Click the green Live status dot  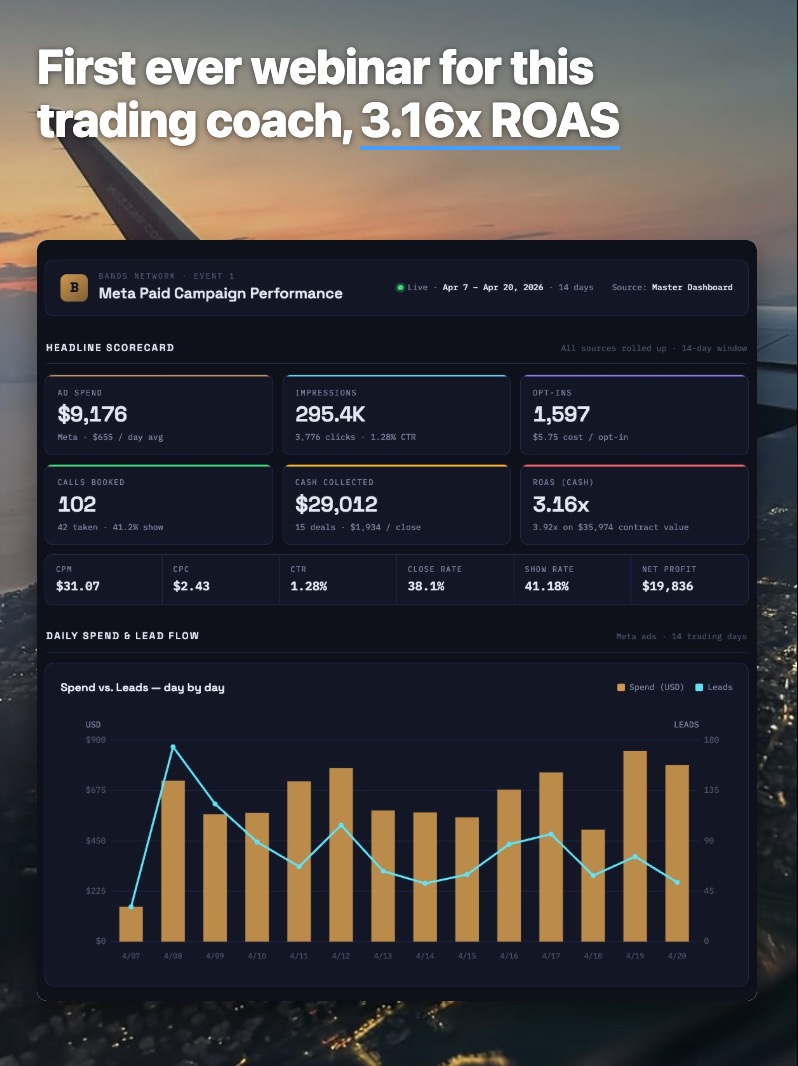[x=400, y=287]
